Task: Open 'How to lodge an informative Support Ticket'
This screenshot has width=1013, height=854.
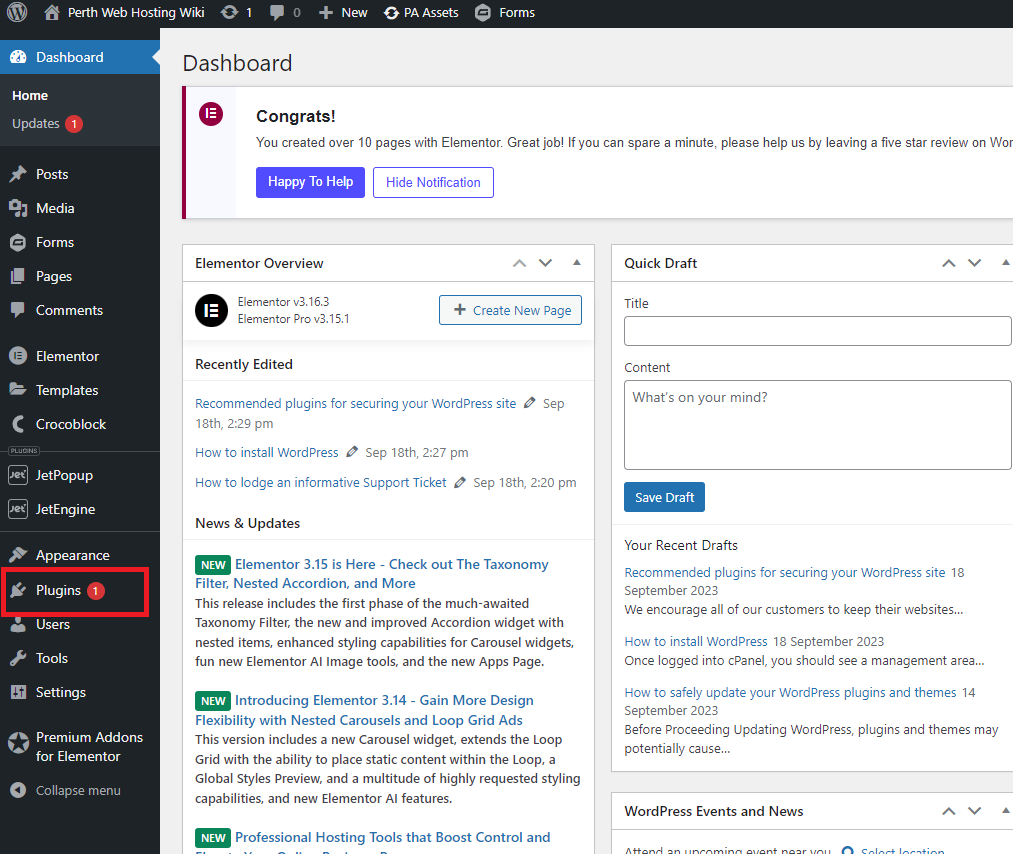Action: (320, 483)
